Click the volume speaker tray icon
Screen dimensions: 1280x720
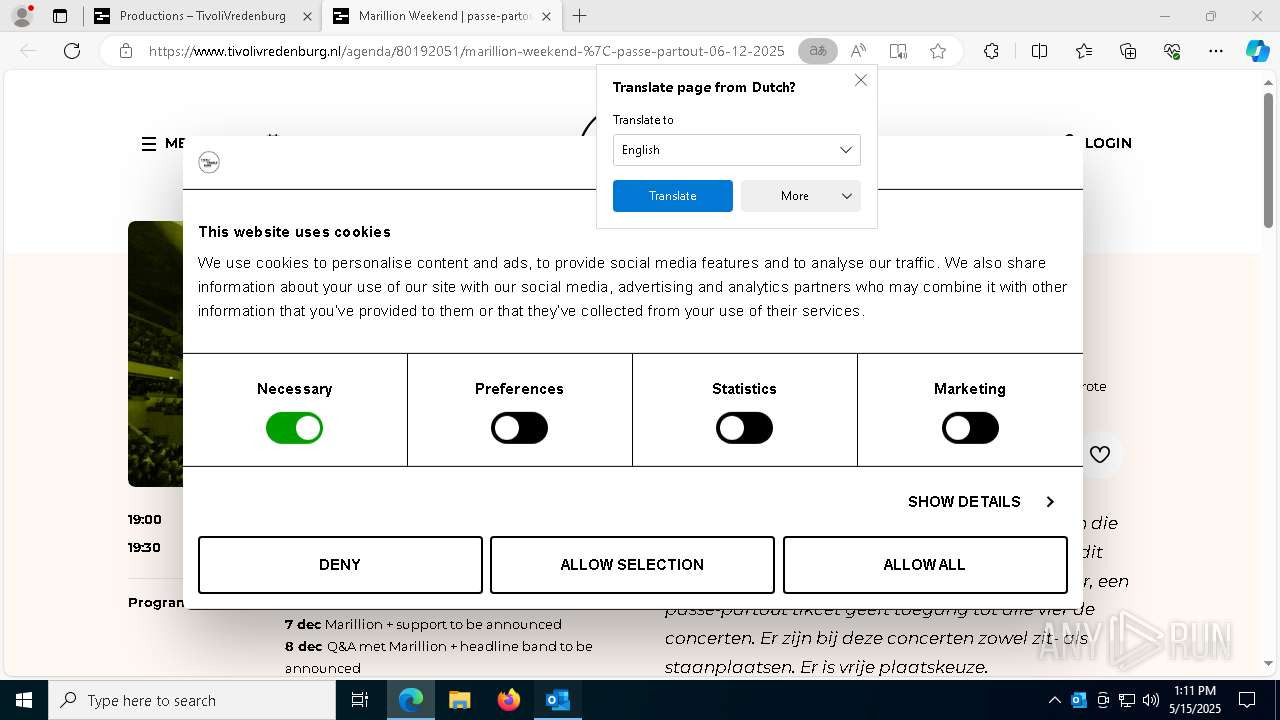point(1151,700)
